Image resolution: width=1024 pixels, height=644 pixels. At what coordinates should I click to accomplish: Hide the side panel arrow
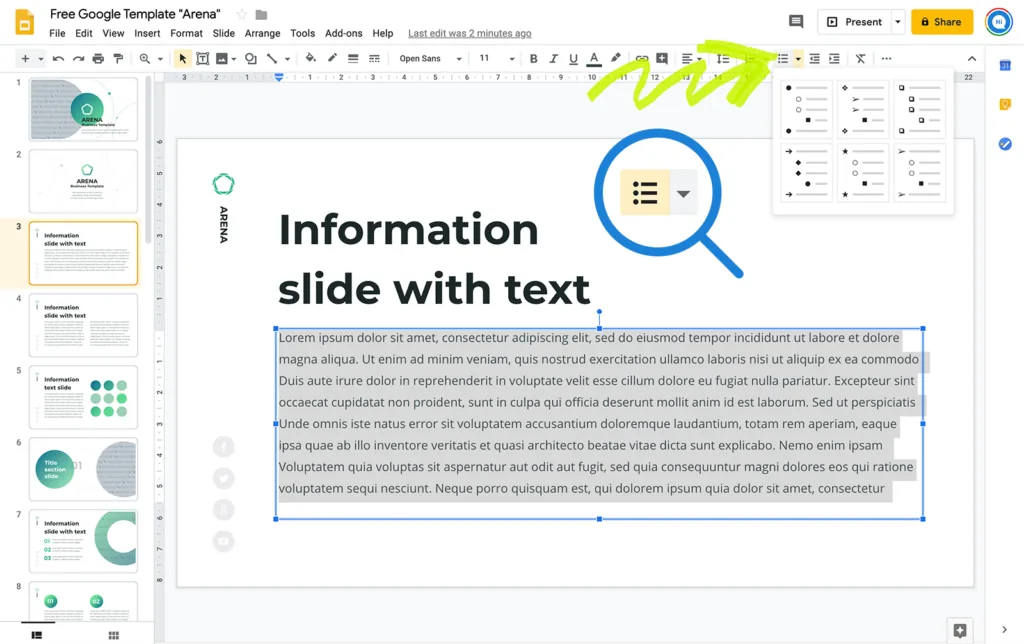(x=1004, y=630)
